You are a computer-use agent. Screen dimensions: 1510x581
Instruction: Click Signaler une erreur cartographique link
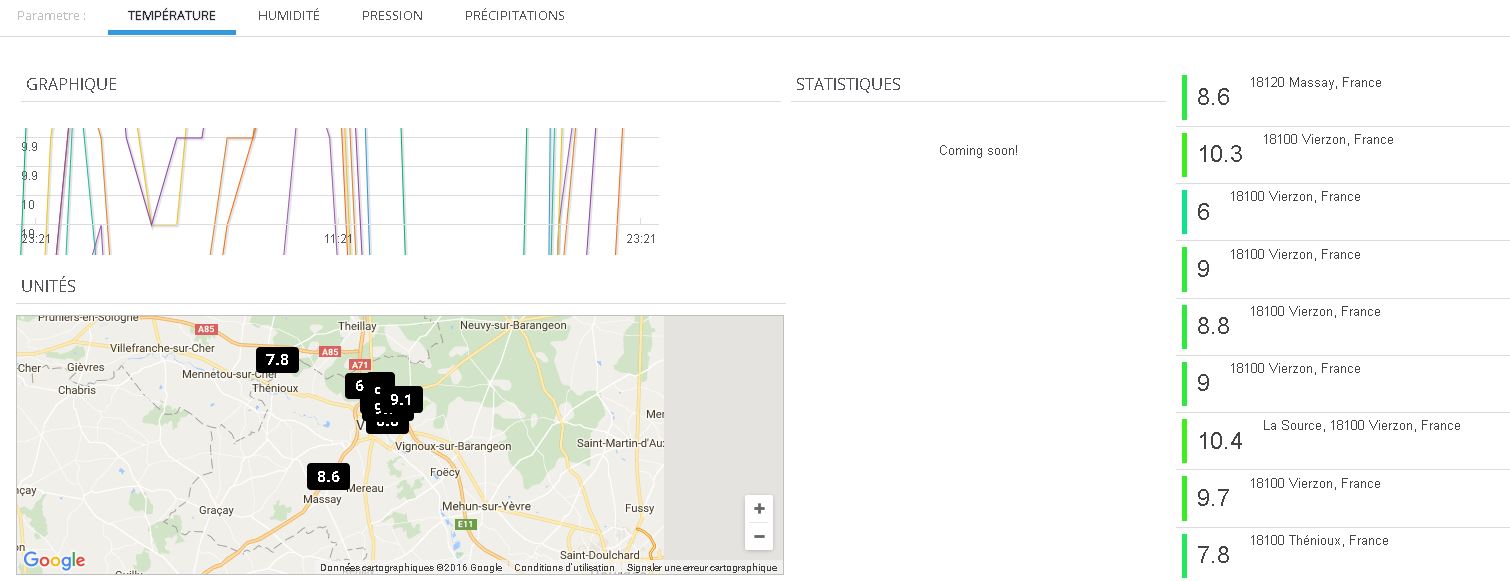[701, 568]
